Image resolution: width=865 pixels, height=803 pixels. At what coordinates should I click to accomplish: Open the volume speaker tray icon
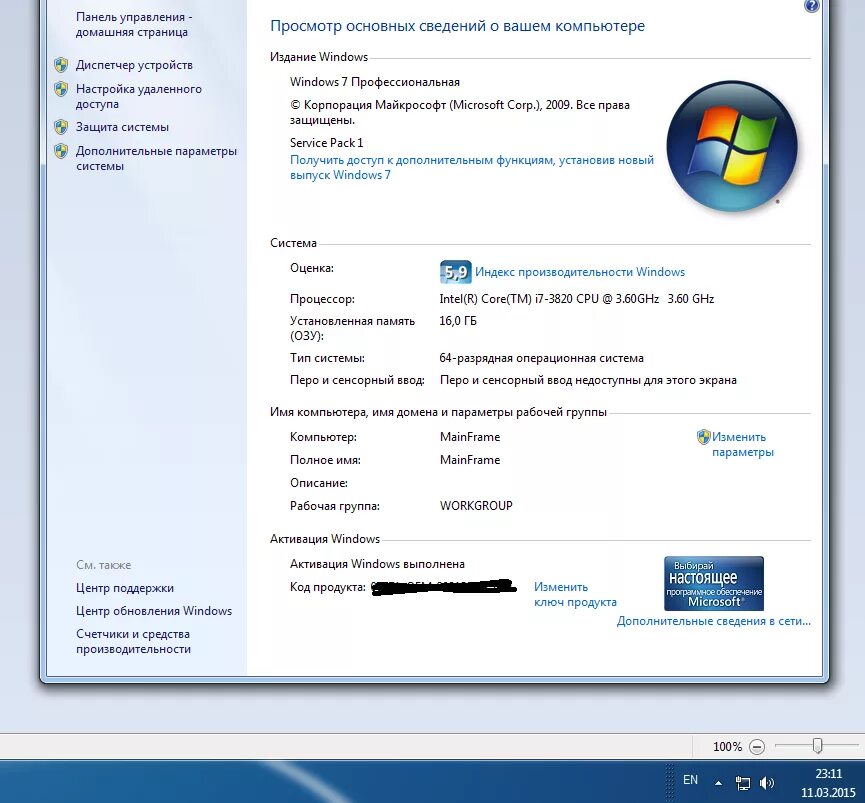767,783
